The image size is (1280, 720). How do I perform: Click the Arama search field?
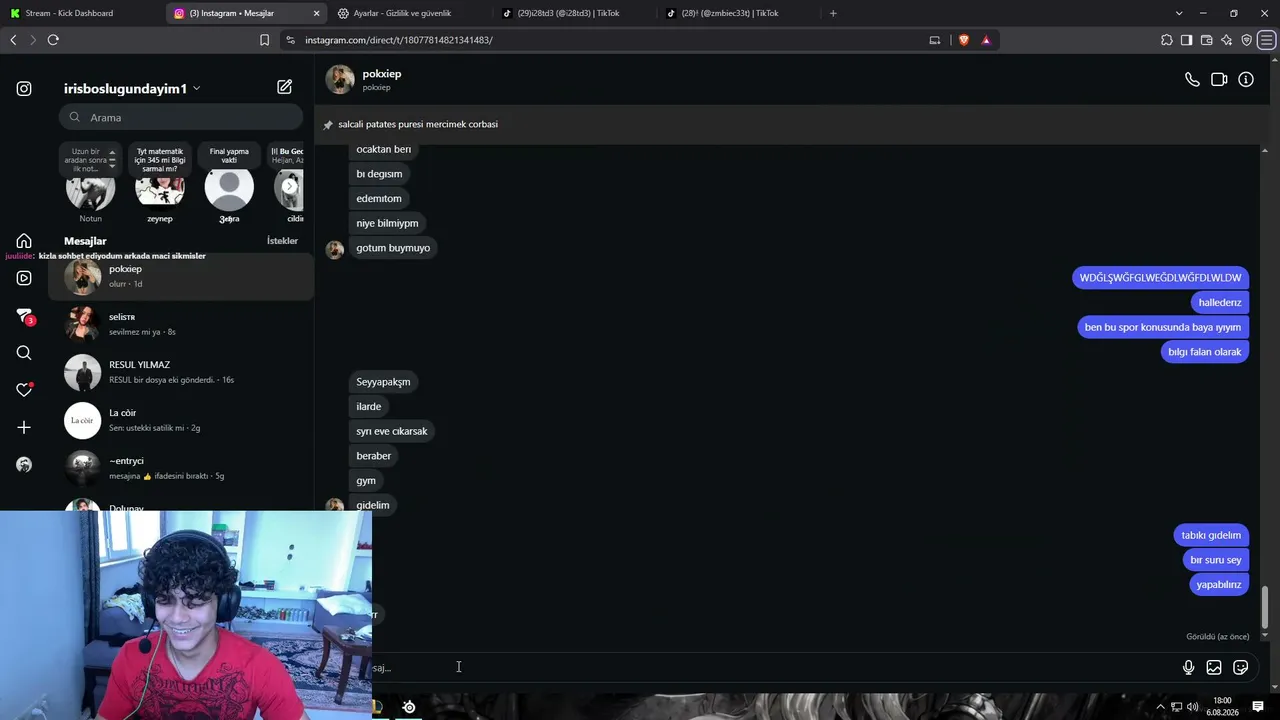coord(180,117)
